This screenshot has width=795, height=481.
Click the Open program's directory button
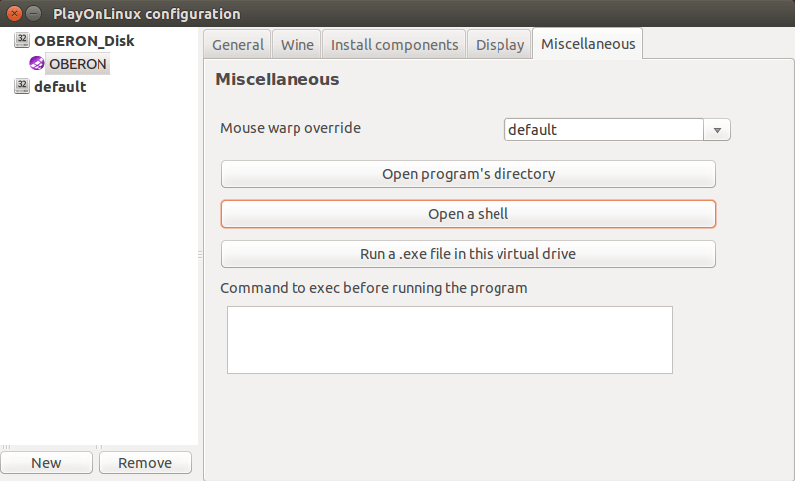[x=468, y=174]
